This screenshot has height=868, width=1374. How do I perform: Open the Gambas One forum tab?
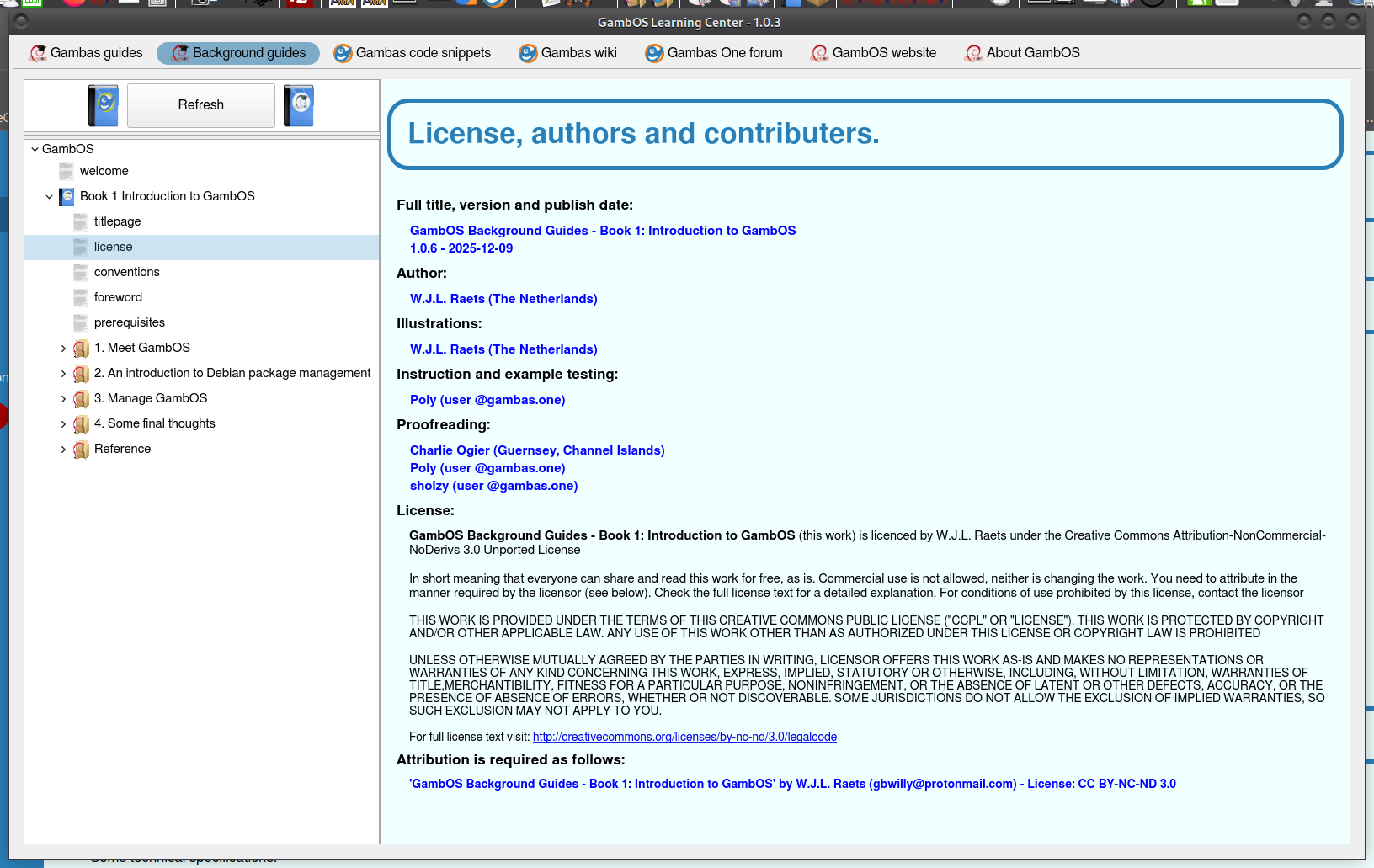(x=714, y=53)
